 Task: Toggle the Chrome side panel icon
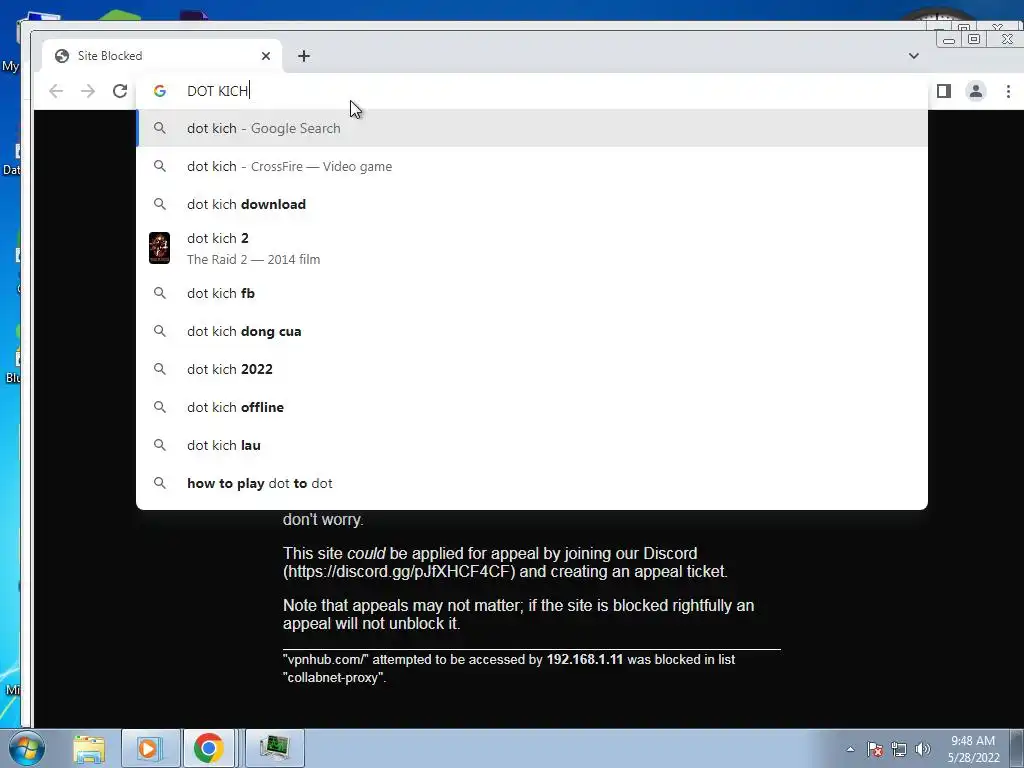click(x=944, y=91)
